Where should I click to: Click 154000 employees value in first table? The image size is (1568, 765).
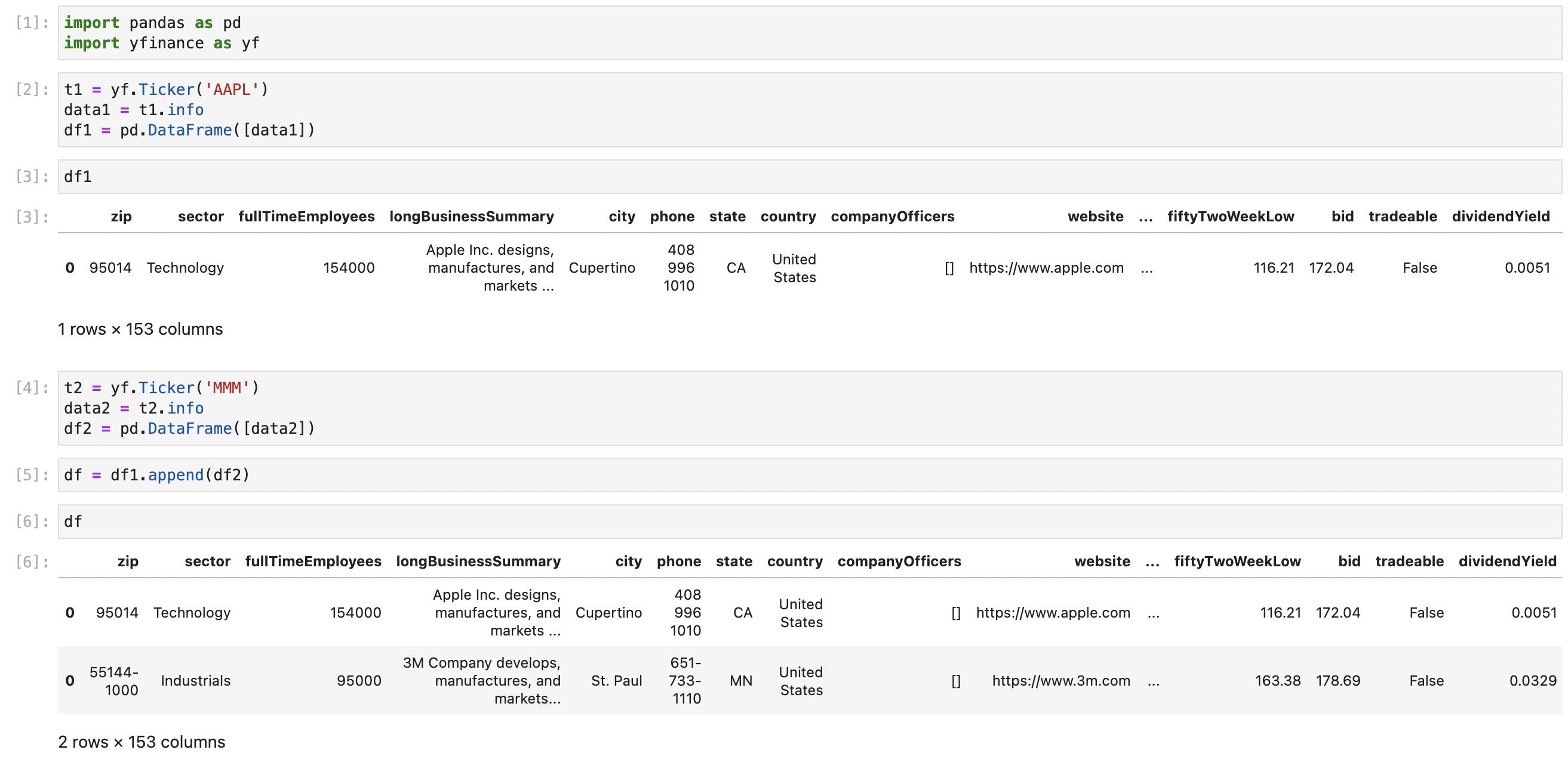click(349, 267)
